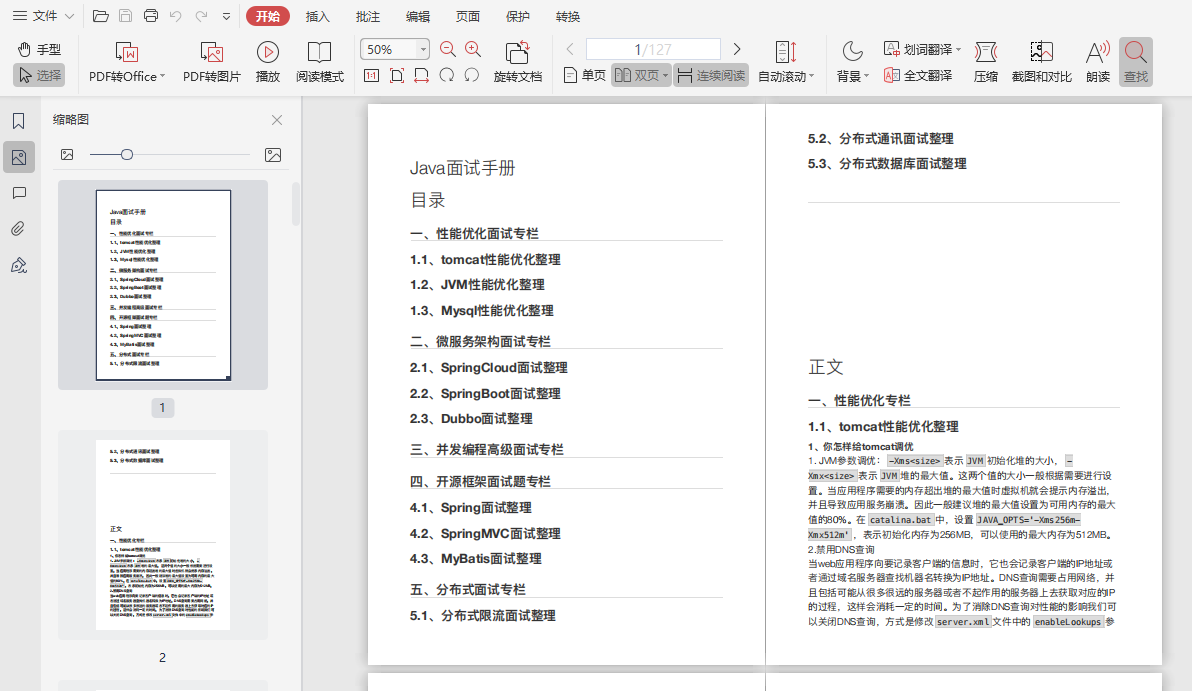Click the smaller thumbnails icon
The width and height of the screenshot is (1192, 691).
click(x=67, y=154)
